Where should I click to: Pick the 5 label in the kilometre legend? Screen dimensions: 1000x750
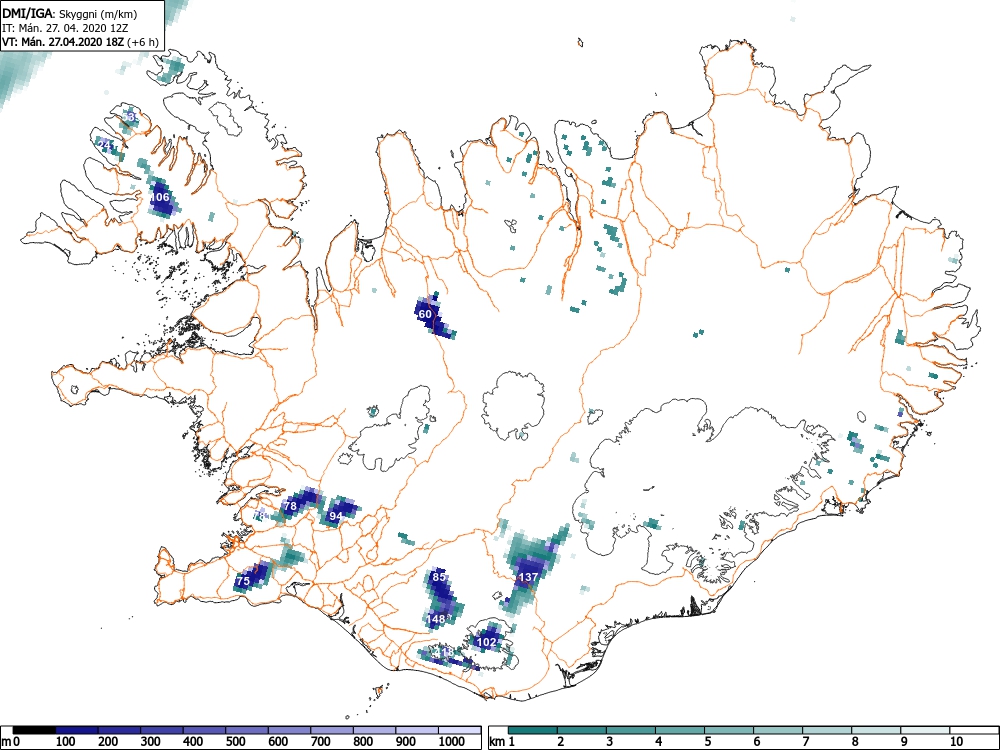pos(707,742)
